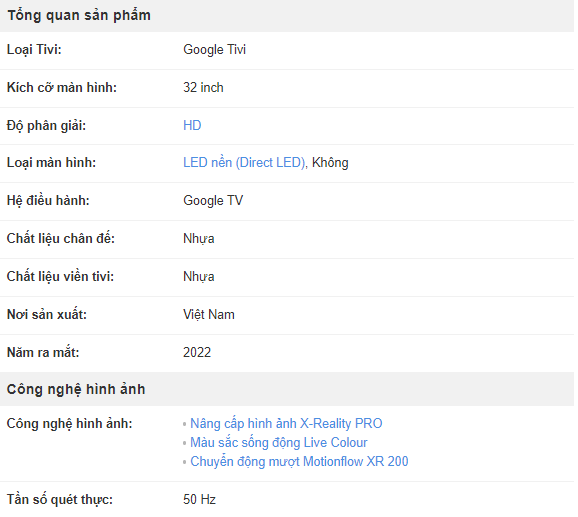Select 'Nhựa' value in Chất liệu chân đế row
The image size is (578, 517).
pyautogui.click(x=199, y=238)
